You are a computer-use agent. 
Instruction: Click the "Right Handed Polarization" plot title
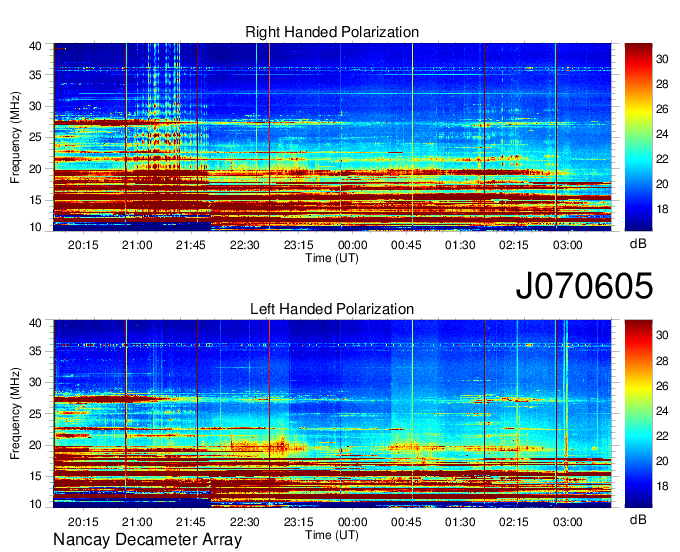point(332,32)
